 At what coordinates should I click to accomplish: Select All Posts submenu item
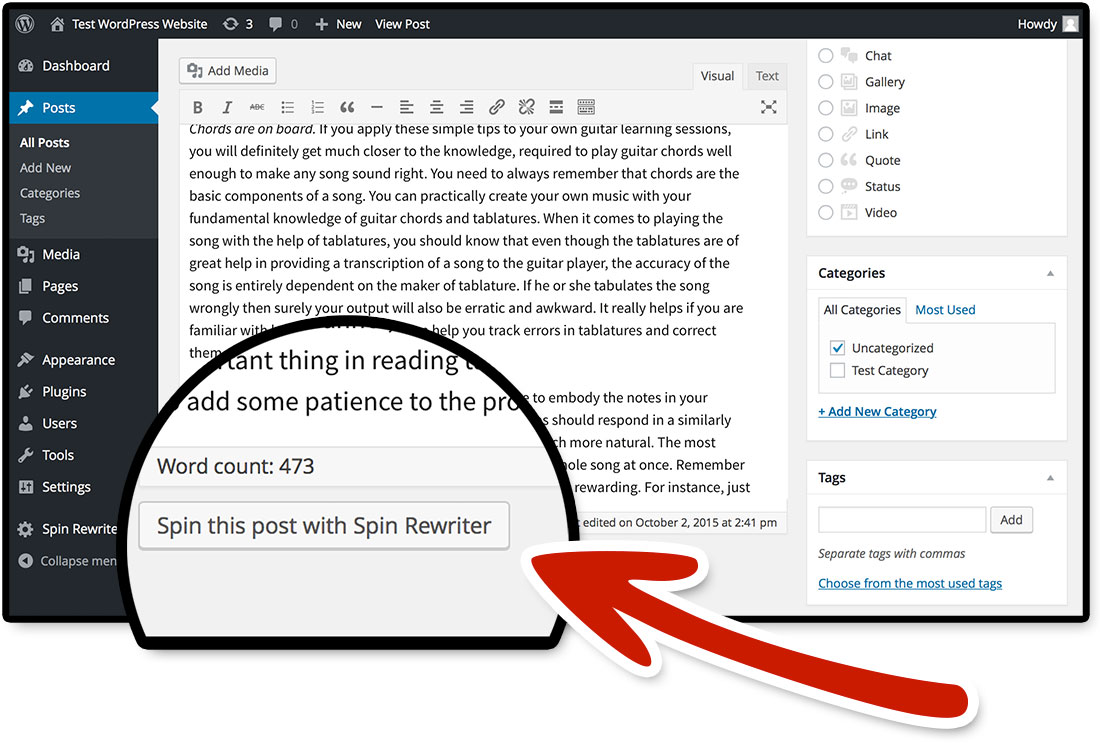45,142
